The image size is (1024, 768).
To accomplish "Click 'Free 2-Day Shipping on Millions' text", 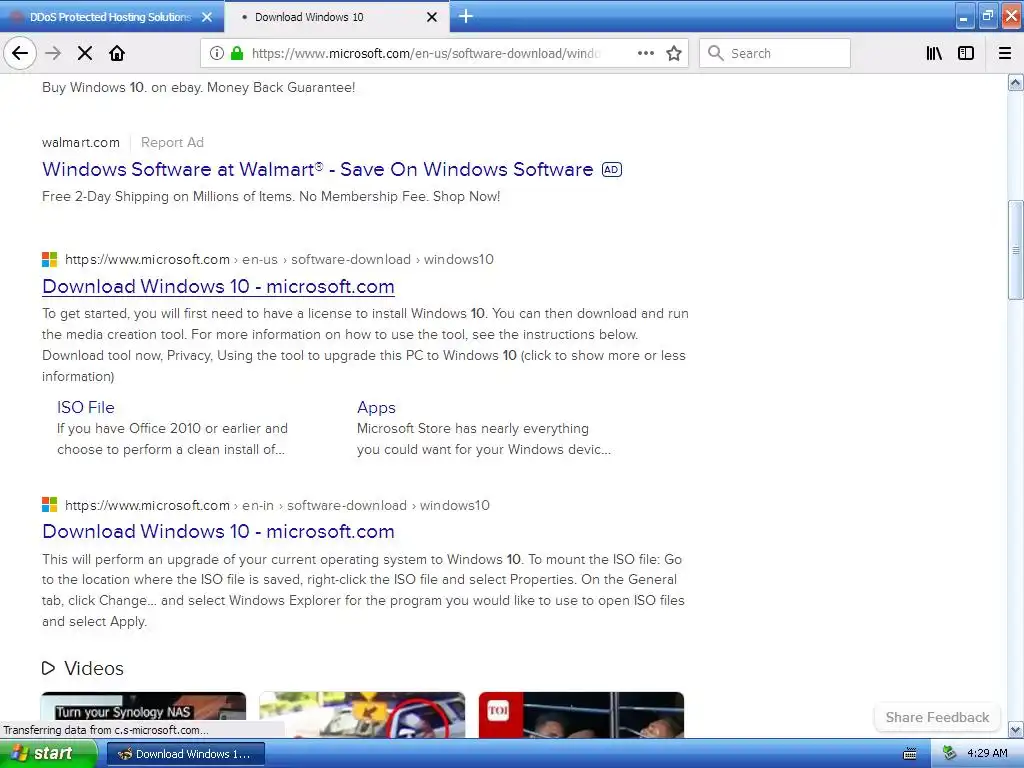I will 271,197.
